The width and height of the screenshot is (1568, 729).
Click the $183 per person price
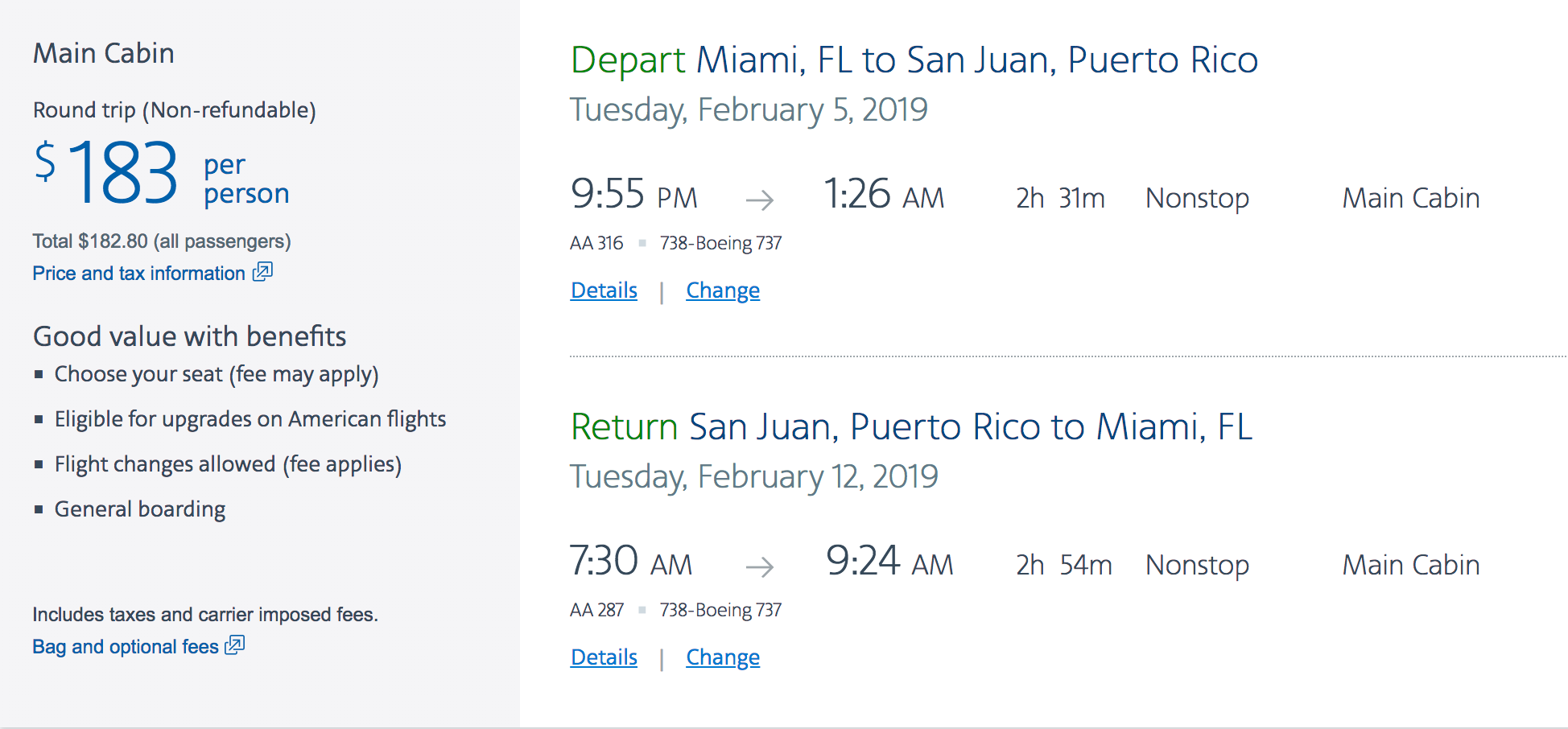tap(161, 173)
